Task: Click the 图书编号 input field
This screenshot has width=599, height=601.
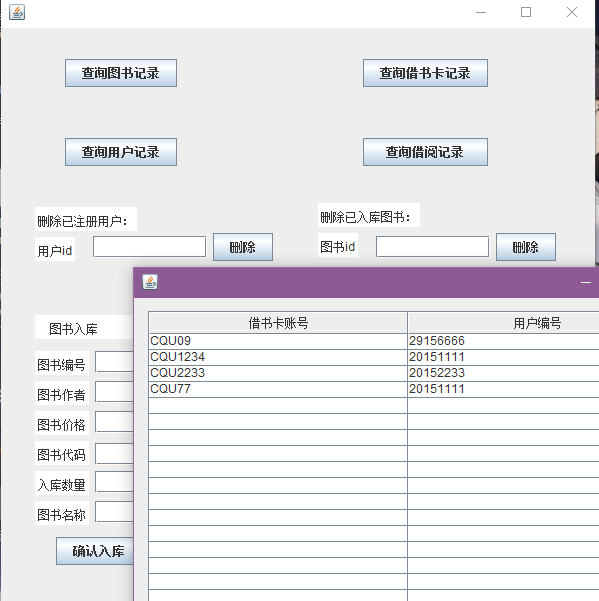Action: (x=114, y=361)
